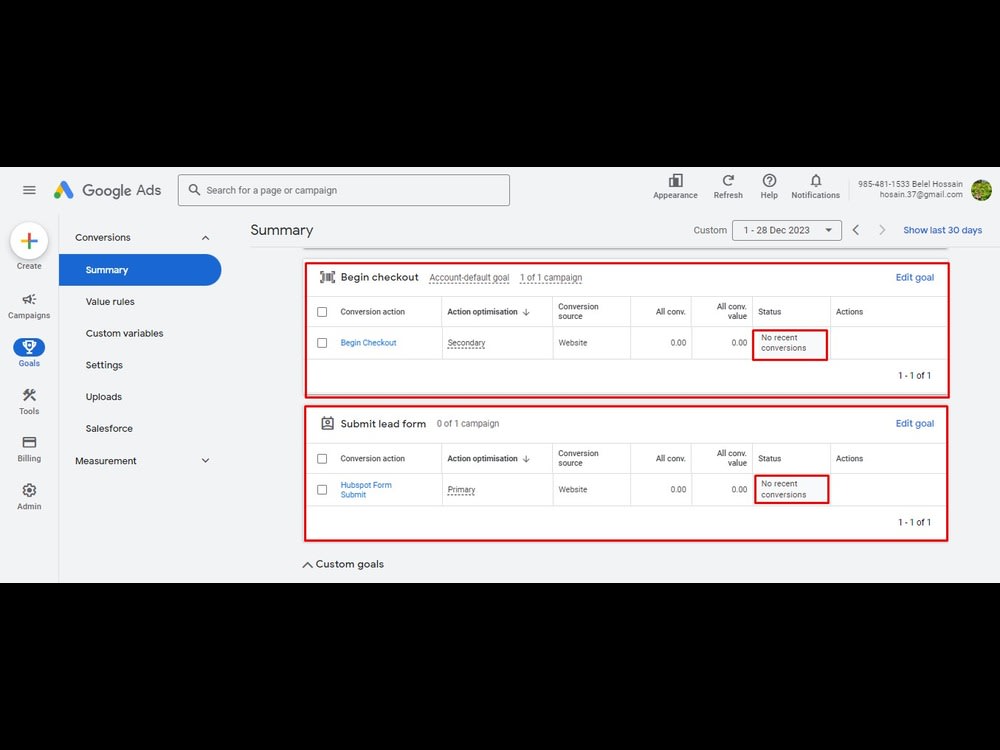
Task: Open the navigation hamburger menu
Action: 29,190
